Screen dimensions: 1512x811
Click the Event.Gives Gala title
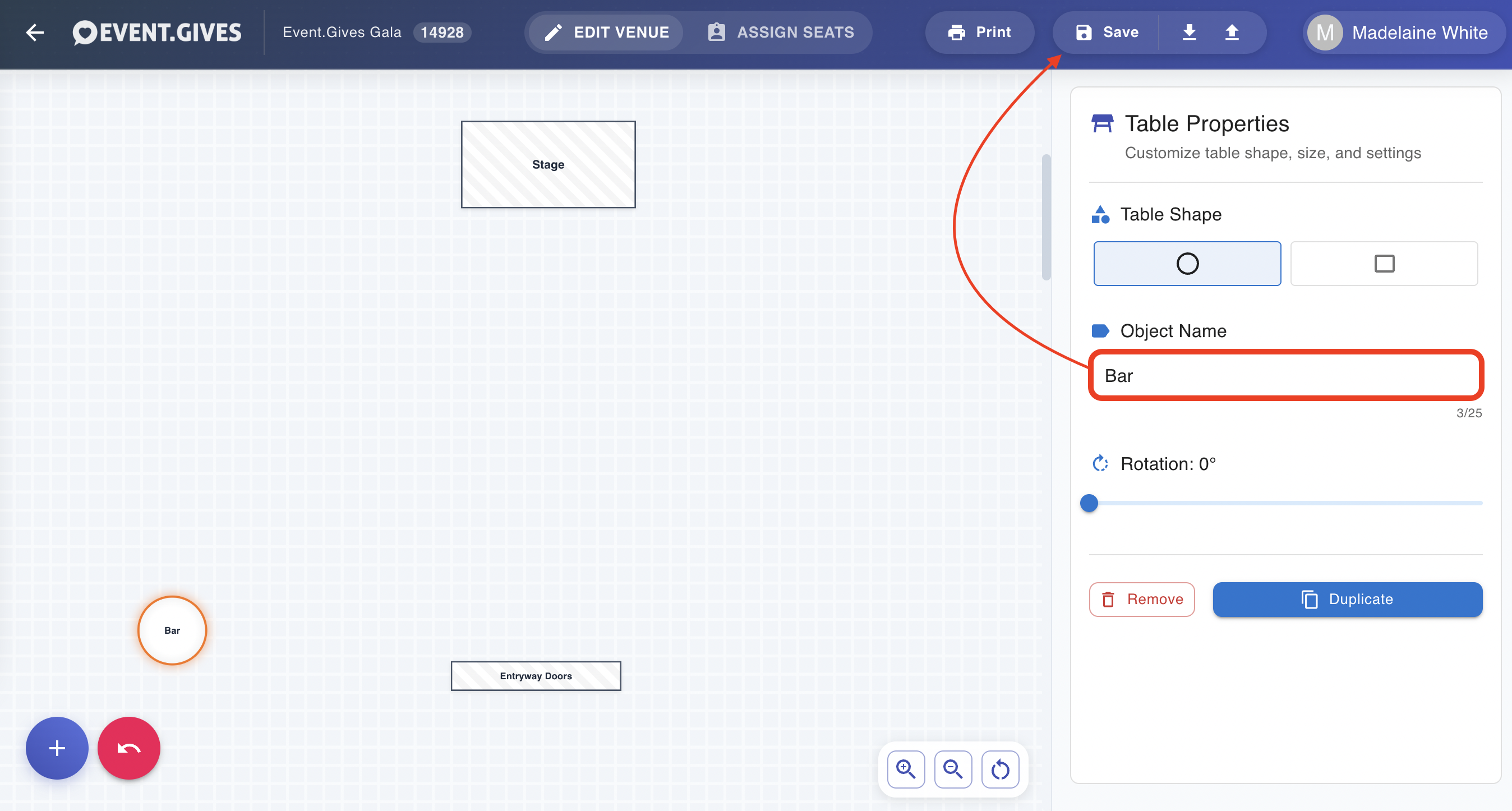click(342, 33)
